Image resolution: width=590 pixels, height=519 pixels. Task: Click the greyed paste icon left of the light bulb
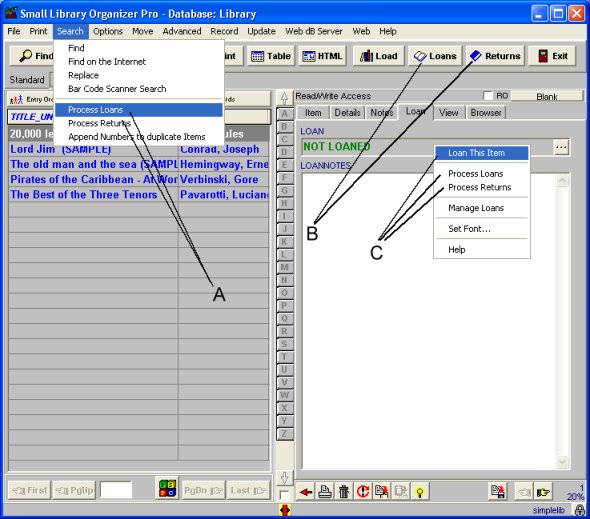click(401, 492)
